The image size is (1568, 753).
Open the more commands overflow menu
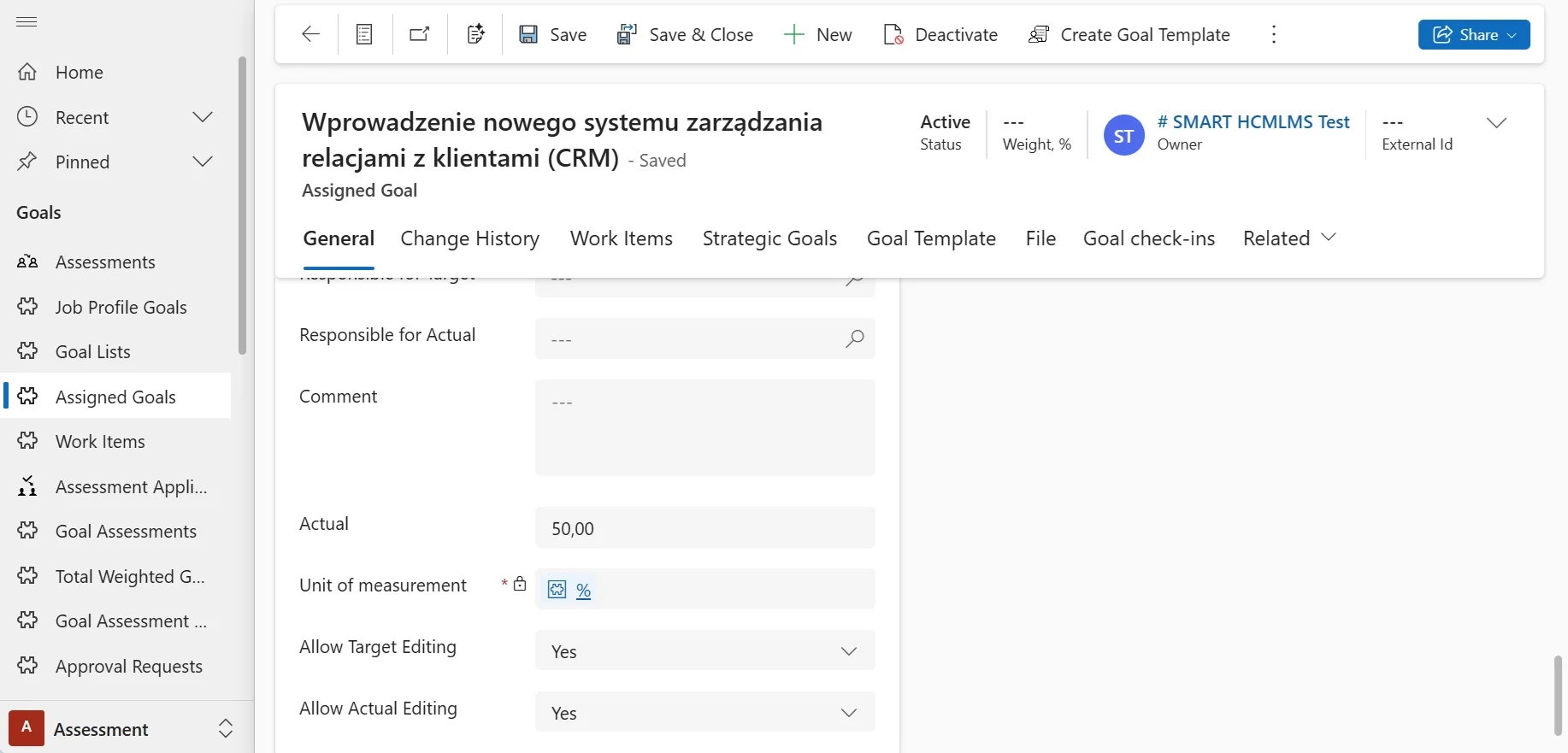coord(1273,34)
